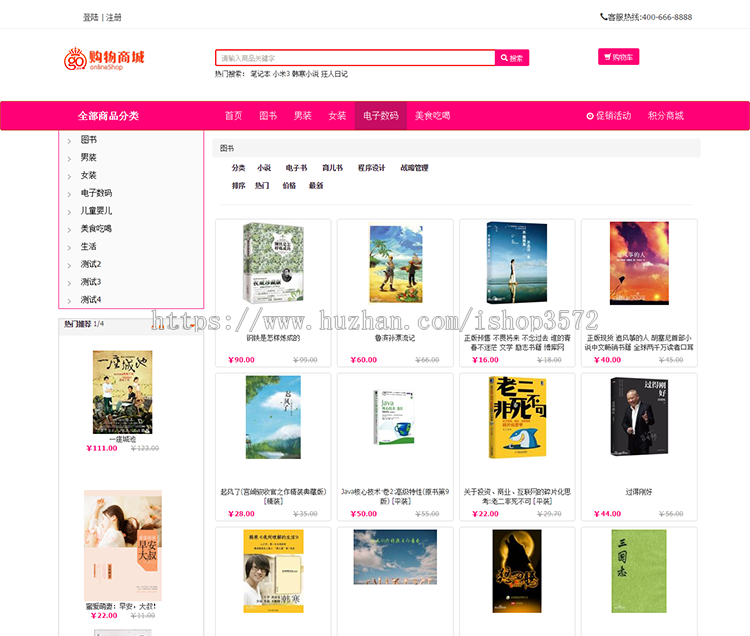Open 起风了 book cover
The height and width of the screenshot is (636, 750).
coord(273,417)
